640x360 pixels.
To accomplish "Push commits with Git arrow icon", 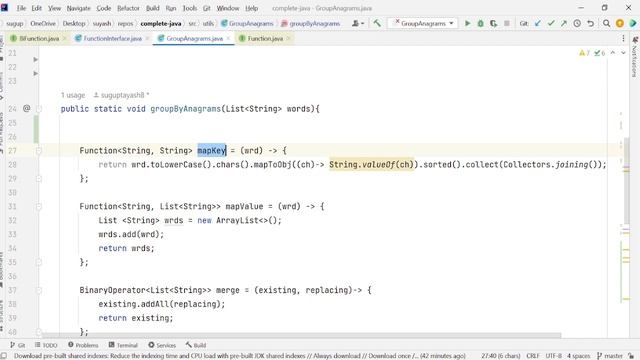I will (564, 24).
